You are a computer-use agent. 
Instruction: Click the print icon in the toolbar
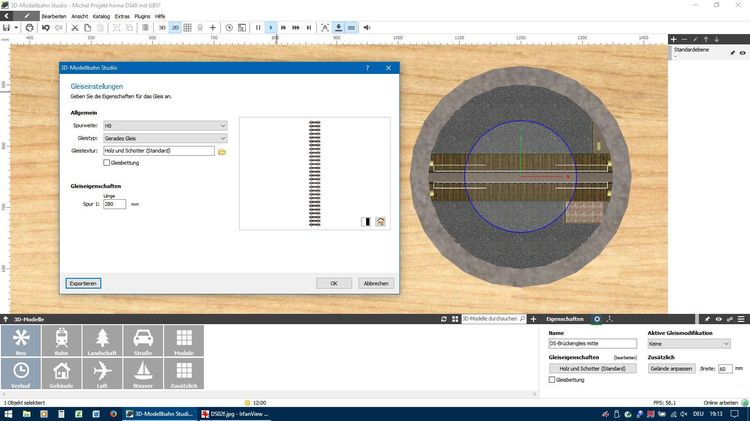coord(29,28)
